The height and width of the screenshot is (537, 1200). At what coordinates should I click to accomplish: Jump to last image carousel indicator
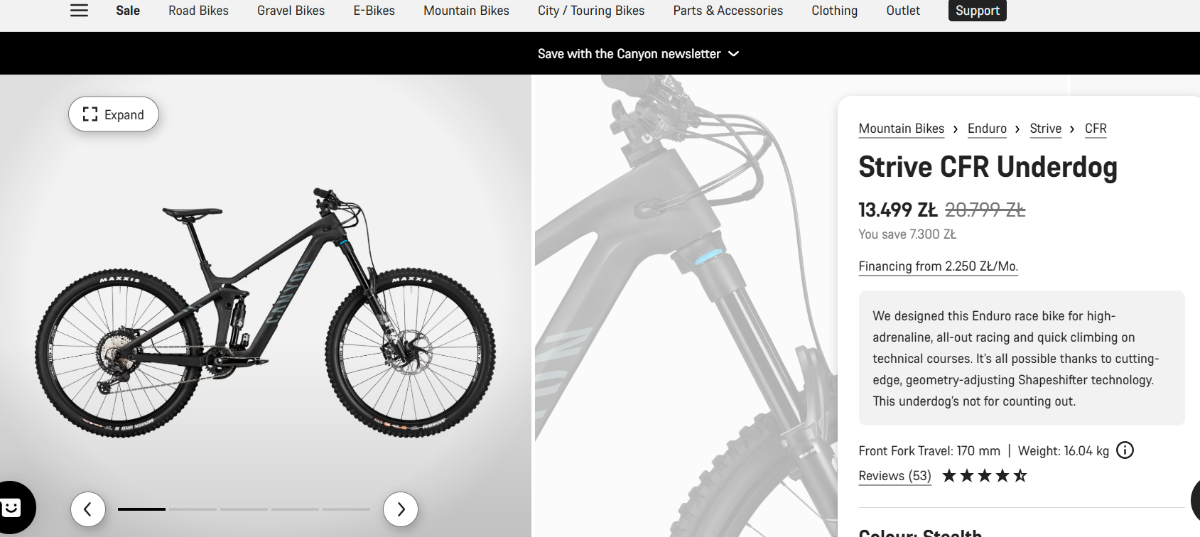[346, 509]
